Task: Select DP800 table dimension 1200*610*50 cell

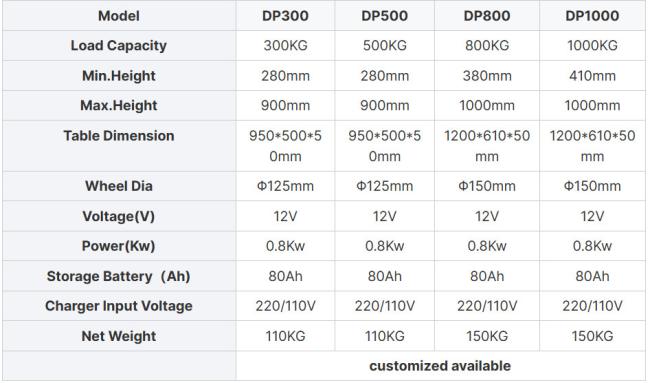Action: coord(487,146)
